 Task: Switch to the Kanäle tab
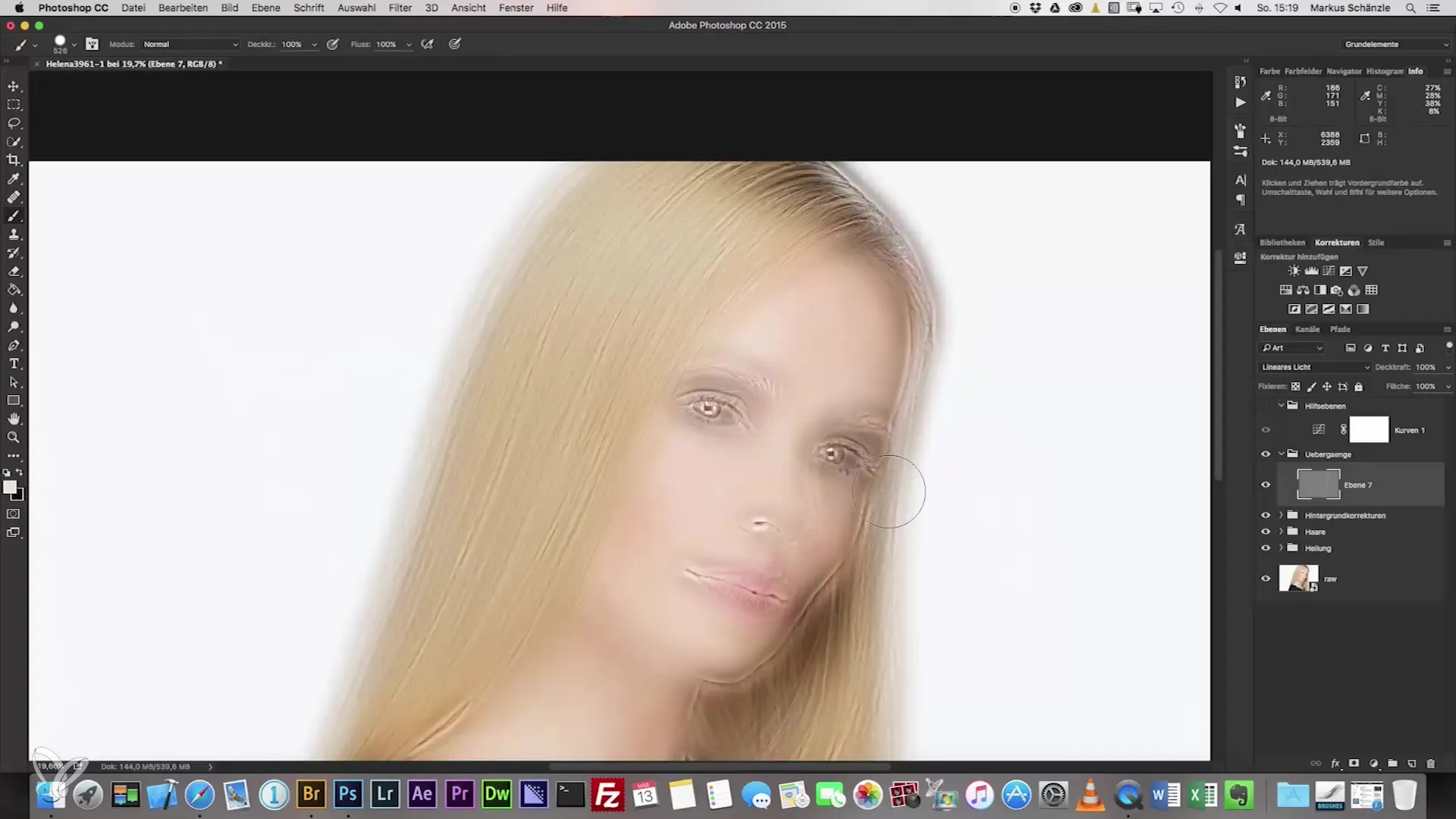(1307, 329)
